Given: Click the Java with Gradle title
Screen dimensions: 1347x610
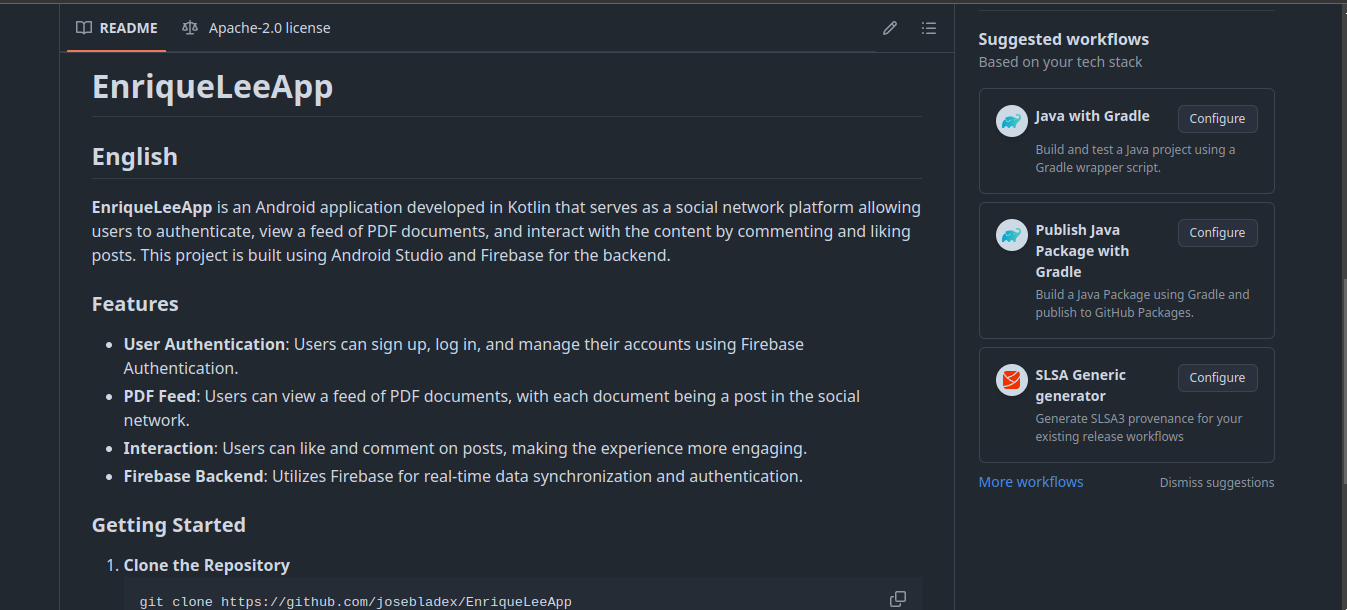Looking at the screenshot, I should pos(1092,116).
